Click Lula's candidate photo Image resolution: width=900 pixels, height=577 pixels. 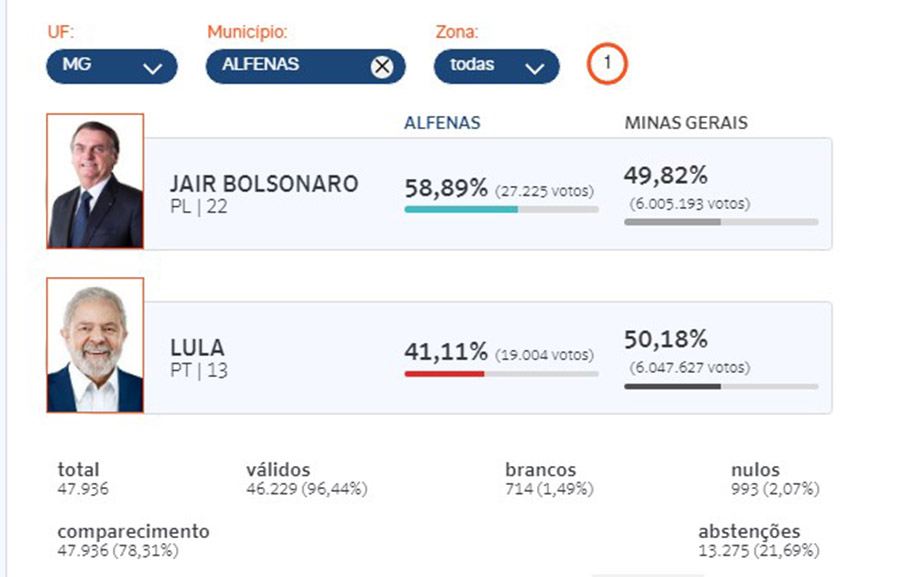pyautogui.click(x=95, y=346)
